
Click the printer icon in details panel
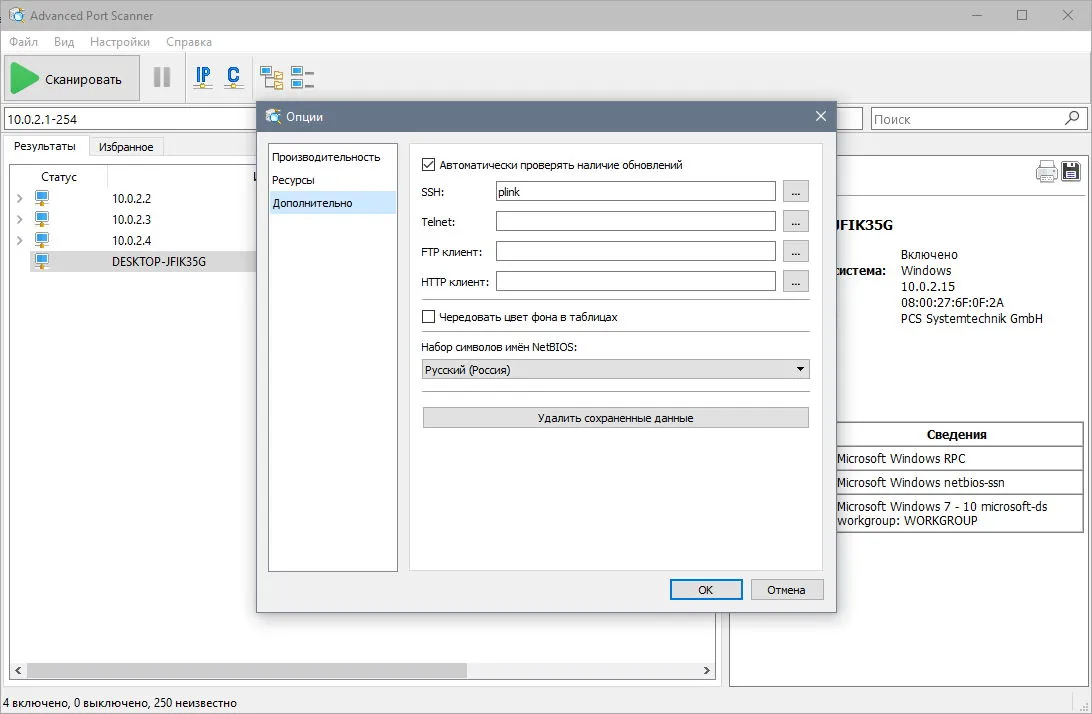point(1046,171)
